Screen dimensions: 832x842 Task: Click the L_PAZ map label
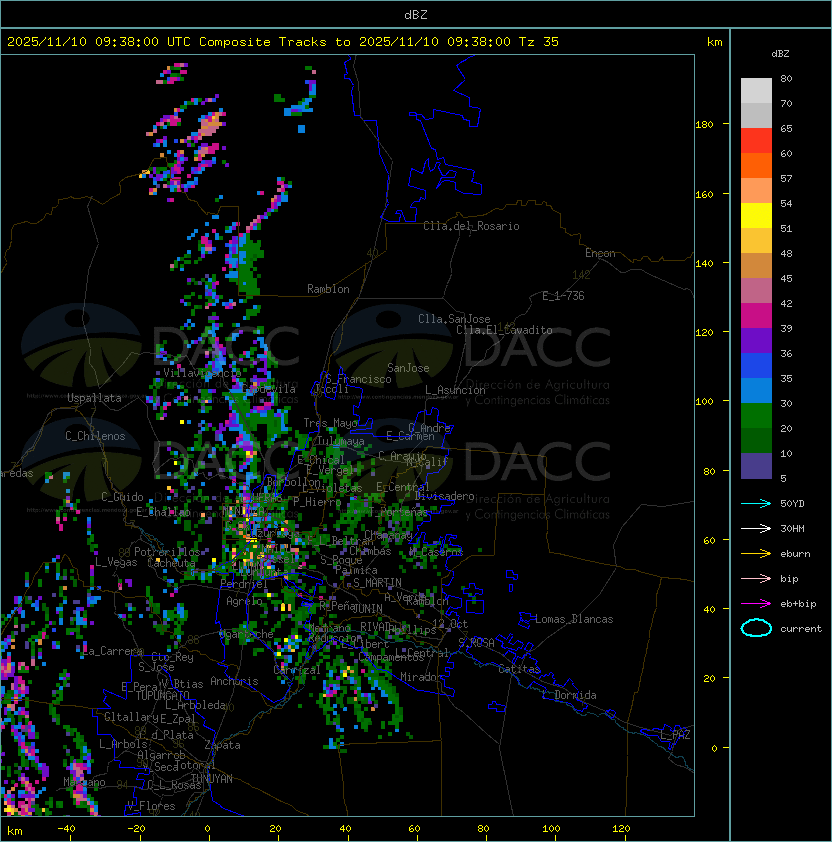(675, 735)
